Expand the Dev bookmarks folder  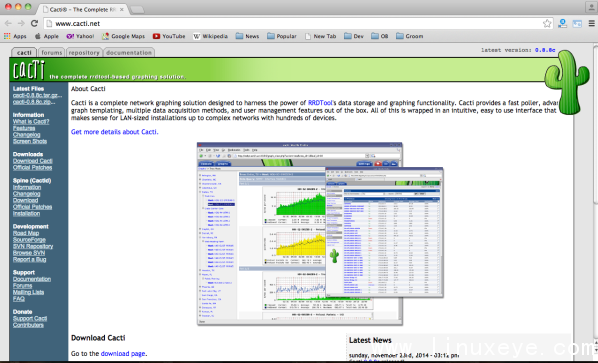pyautogui.click(x=354, y=36)
